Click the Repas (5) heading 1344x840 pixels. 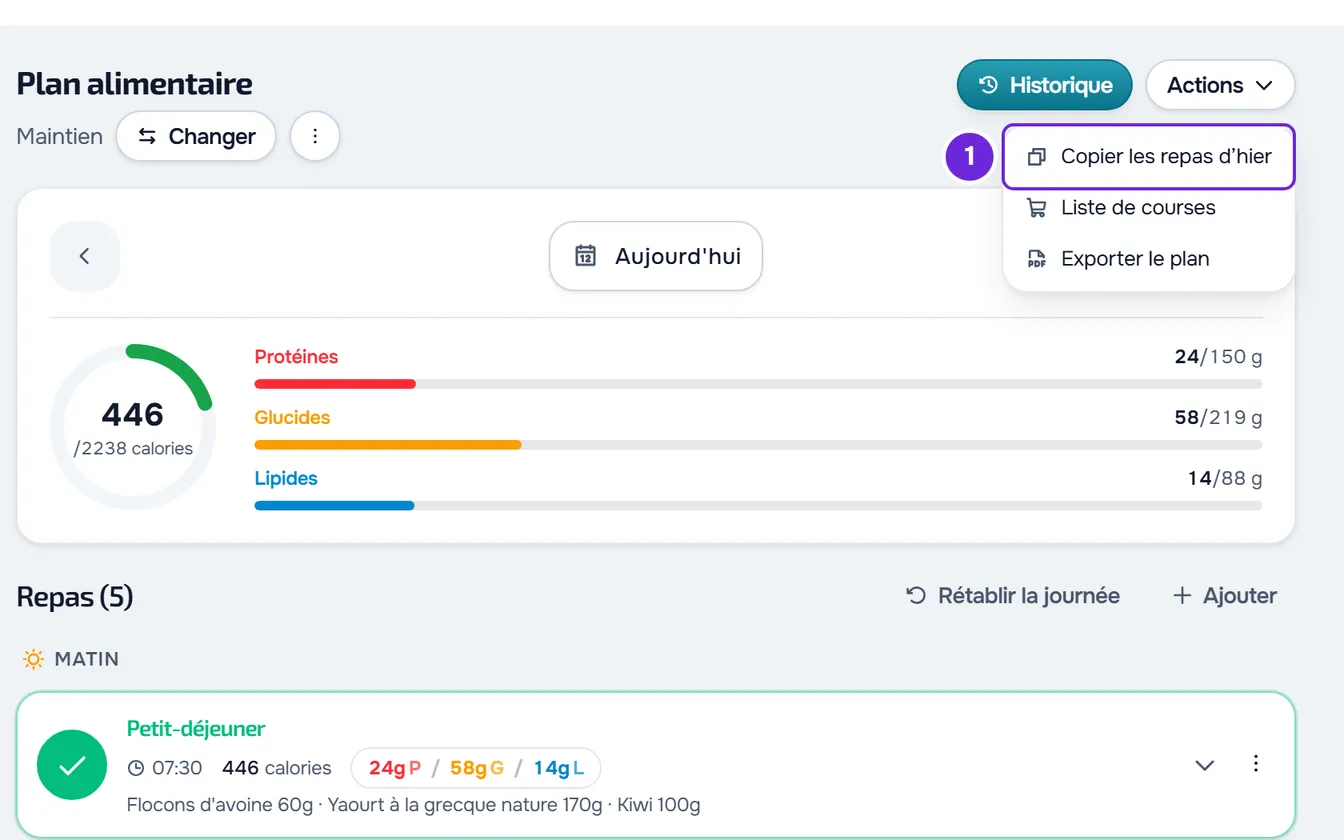coord(75,597)
